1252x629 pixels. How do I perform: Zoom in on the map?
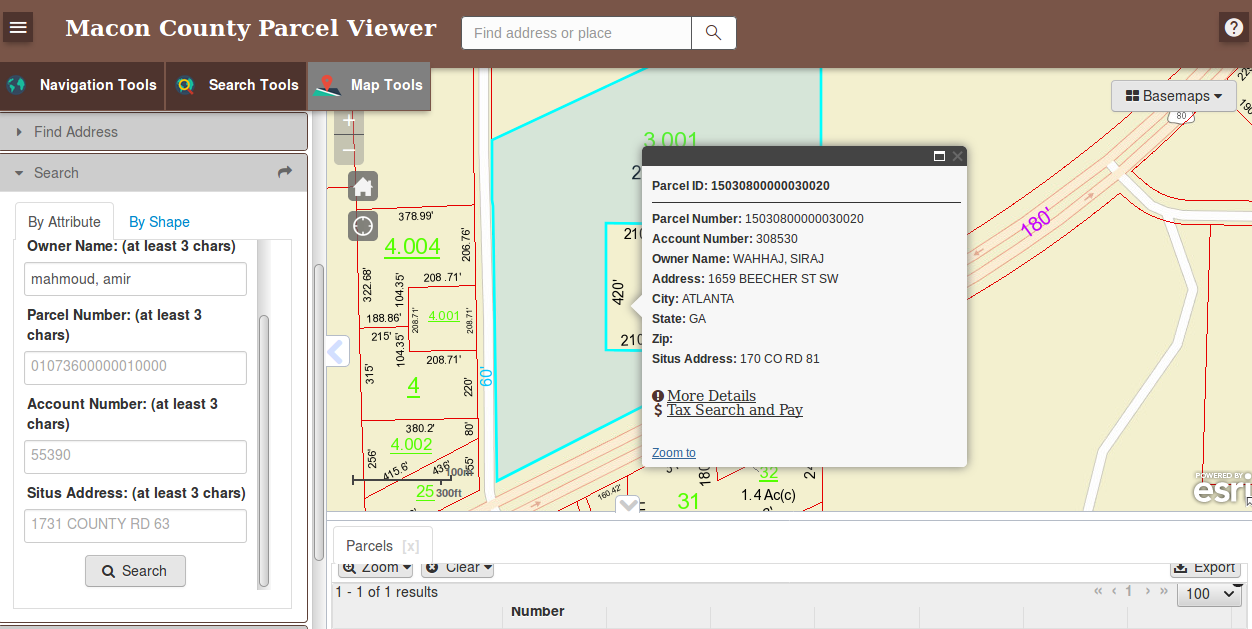(x=349, y=121)
